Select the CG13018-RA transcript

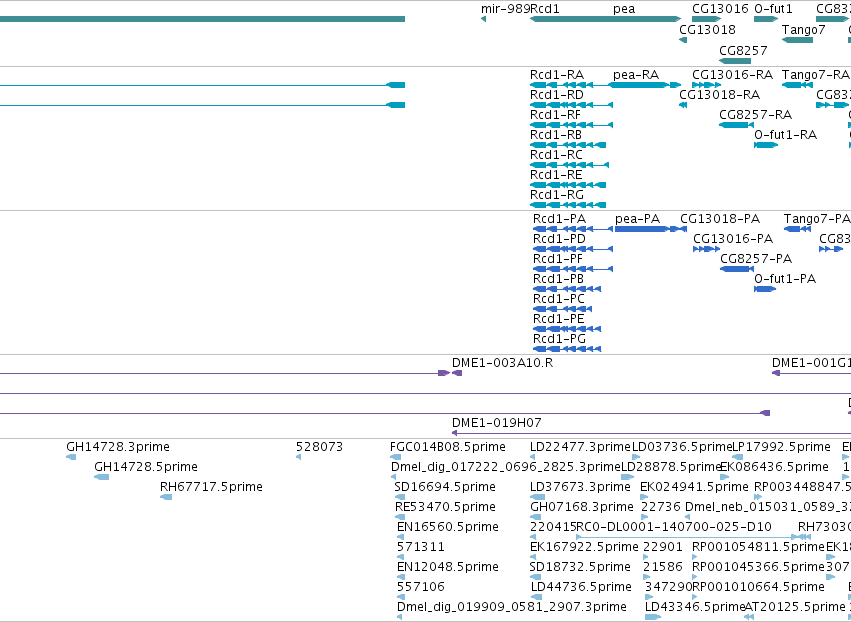pyautogui.click(x=683, y=105)
